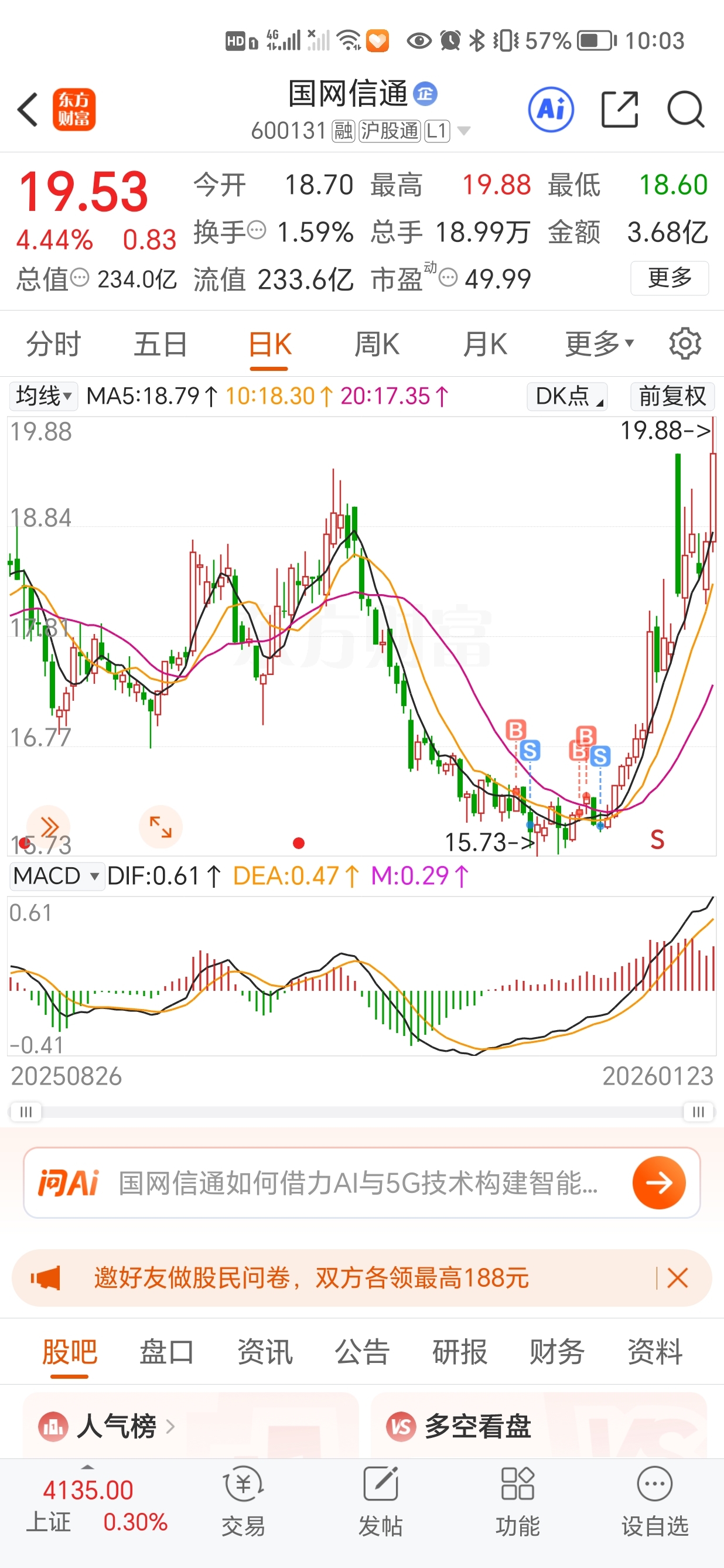Screen dimensions: 724x1568
Task: Tap the fullscreen arrows icon on chart
Action: coord(160,827)
